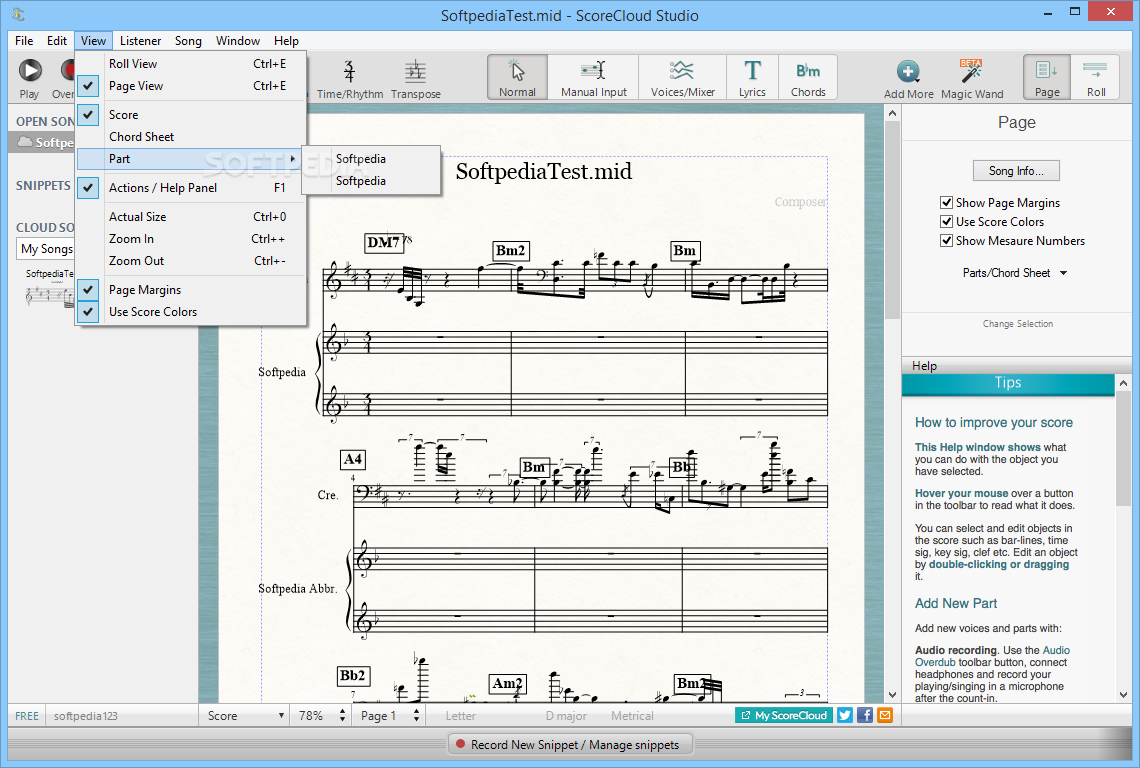Click the A4 chord symbol
The image size is (1140, 768).
click(x=353, y=460)
